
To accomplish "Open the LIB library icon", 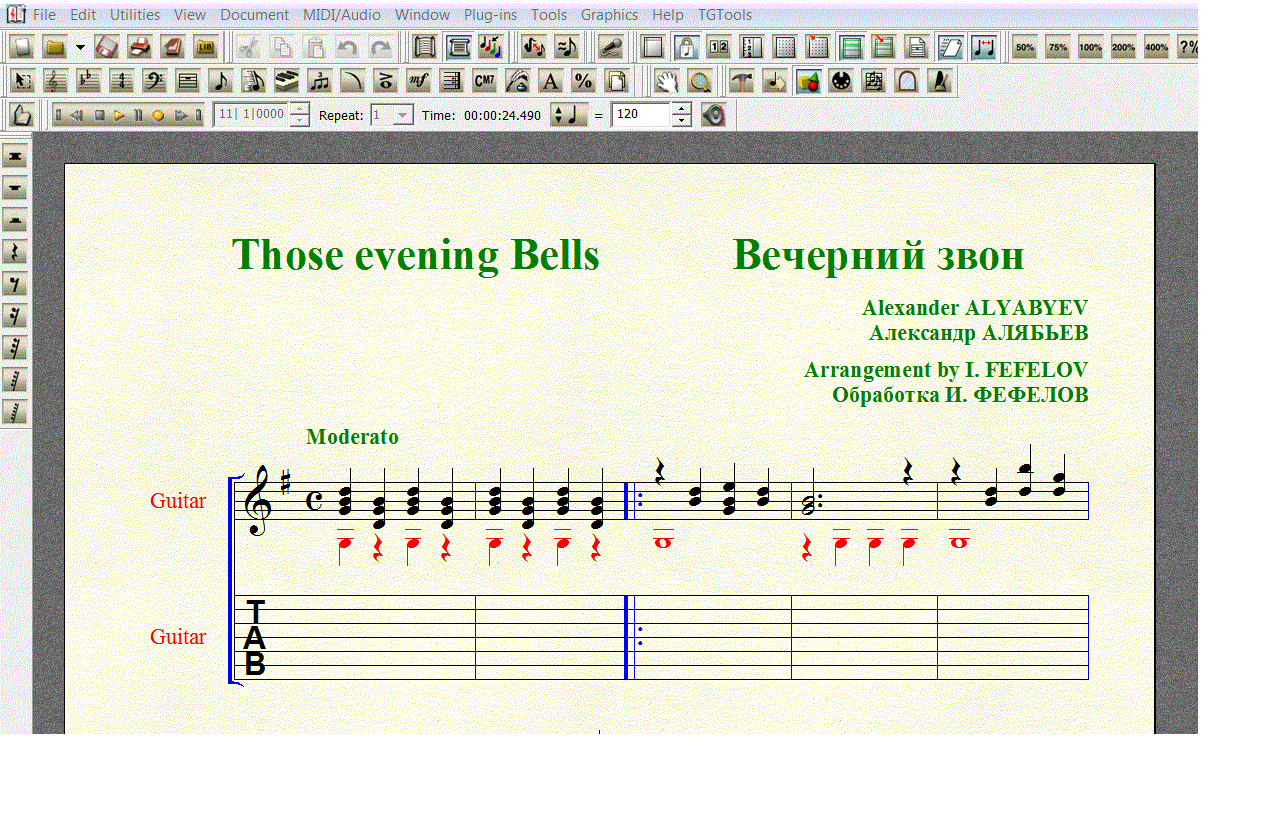I will [206, 47].
